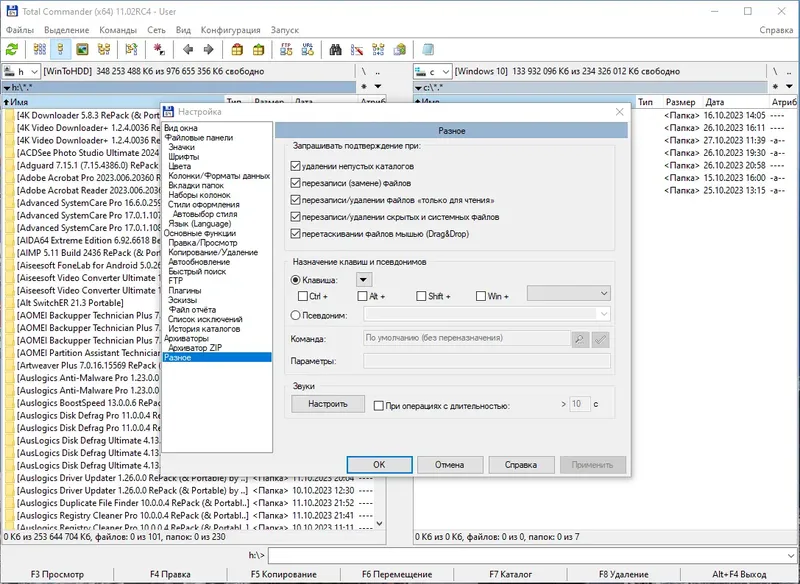The image size is (800, 584).
Task: Open the Справка menu on the menu bar
Action: [776, 30]
